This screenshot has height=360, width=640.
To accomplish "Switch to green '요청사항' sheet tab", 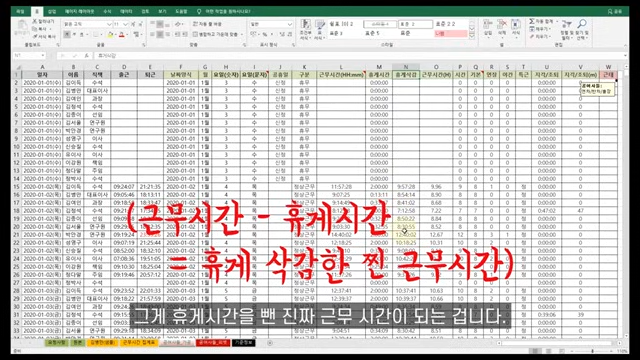I will 57,343.
